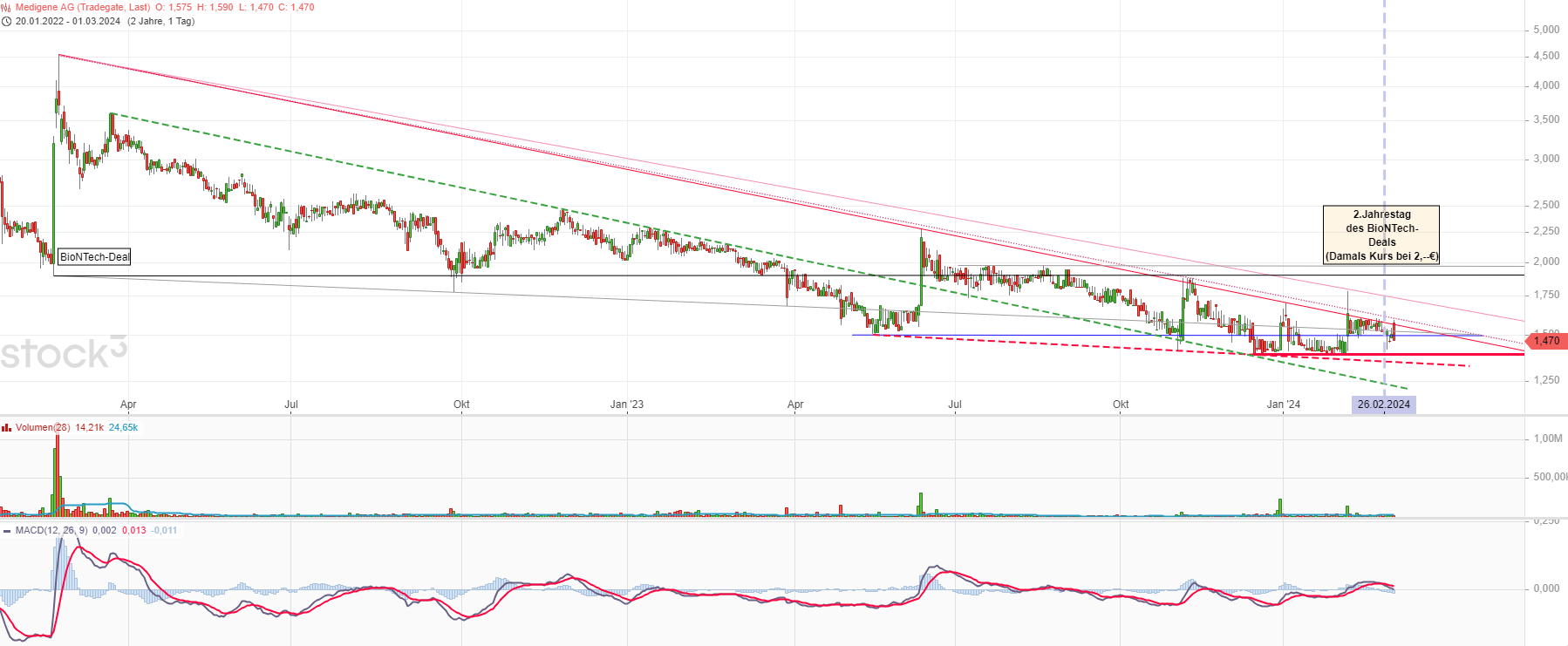
Task: Click the volume average value 24,65k
Action: [123, 427]
